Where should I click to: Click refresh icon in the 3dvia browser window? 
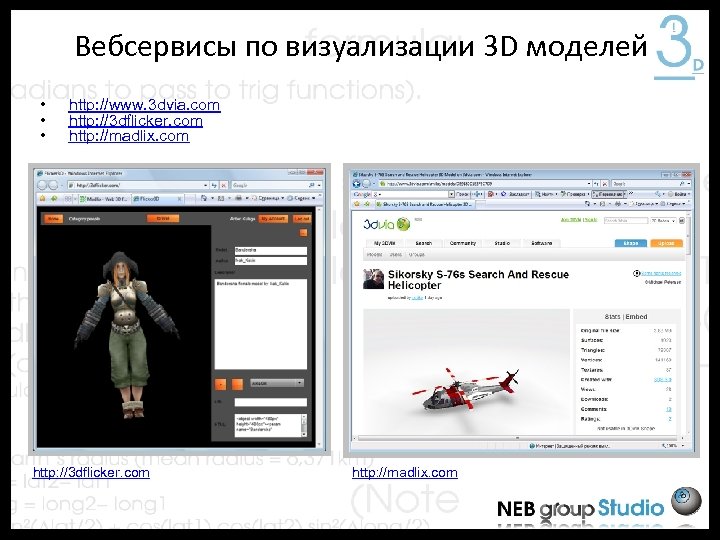(596, 183)
